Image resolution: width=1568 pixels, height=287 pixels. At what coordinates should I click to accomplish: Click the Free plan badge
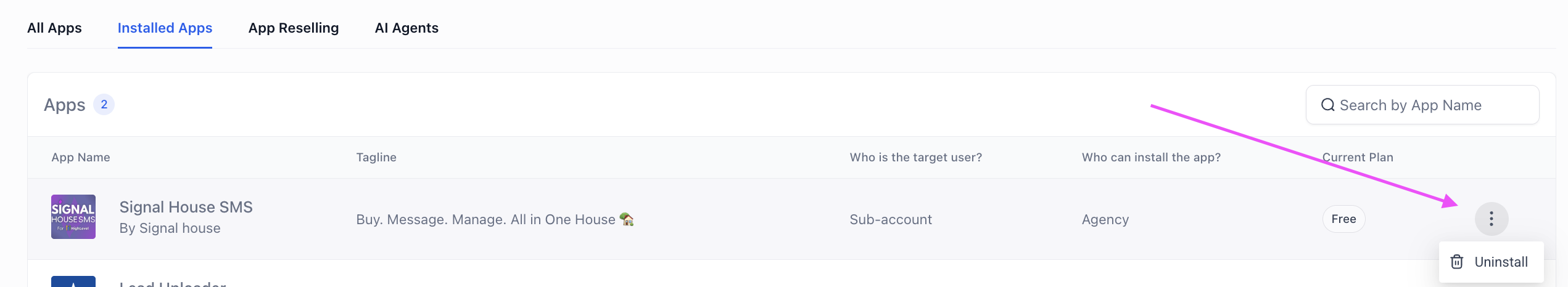(1343, 219)
